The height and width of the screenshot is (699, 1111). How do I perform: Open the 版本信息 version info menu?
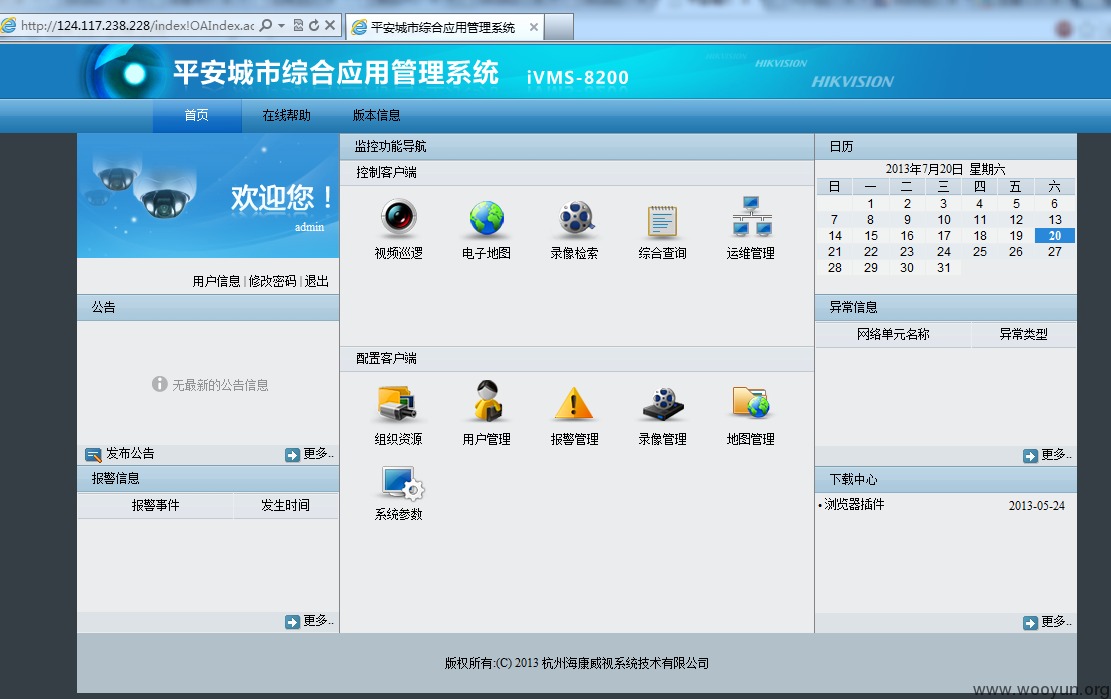click(376, 115)
